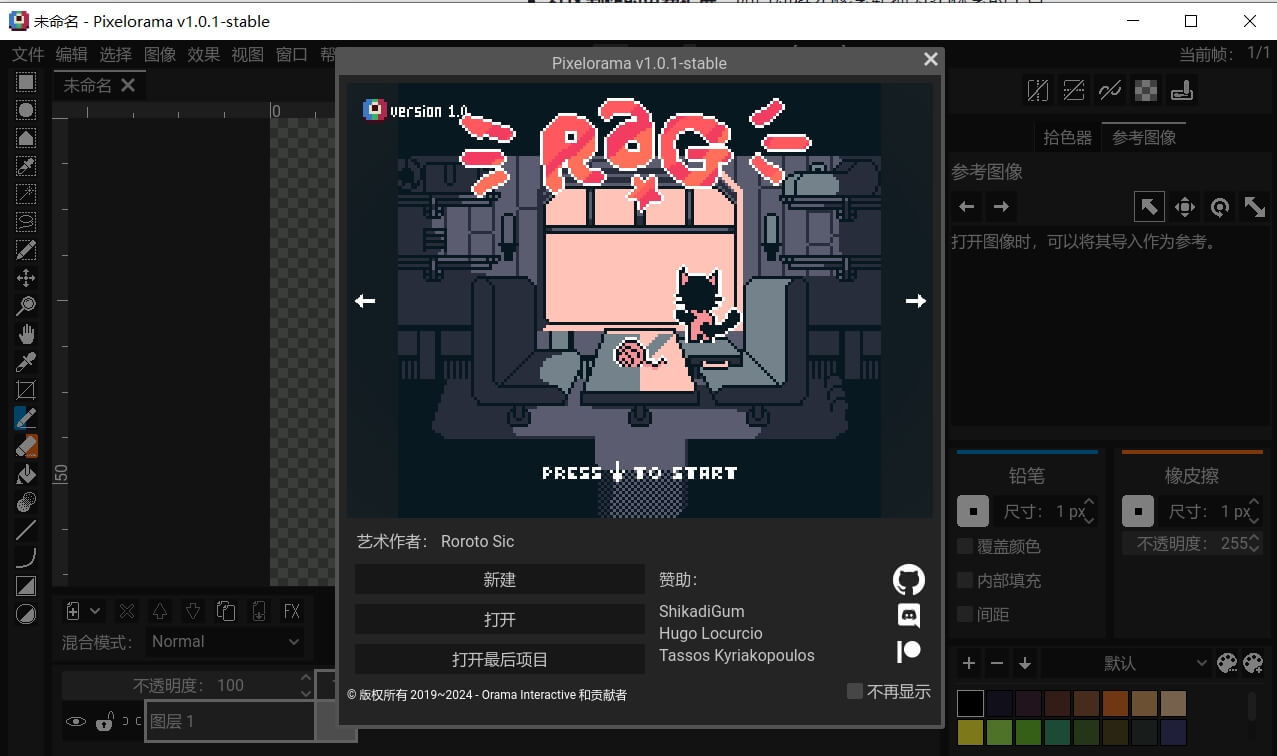This screenshot has height=756, width=1277.
Task: Toggle pixel perfect mode
Action: pos(1110,91)
